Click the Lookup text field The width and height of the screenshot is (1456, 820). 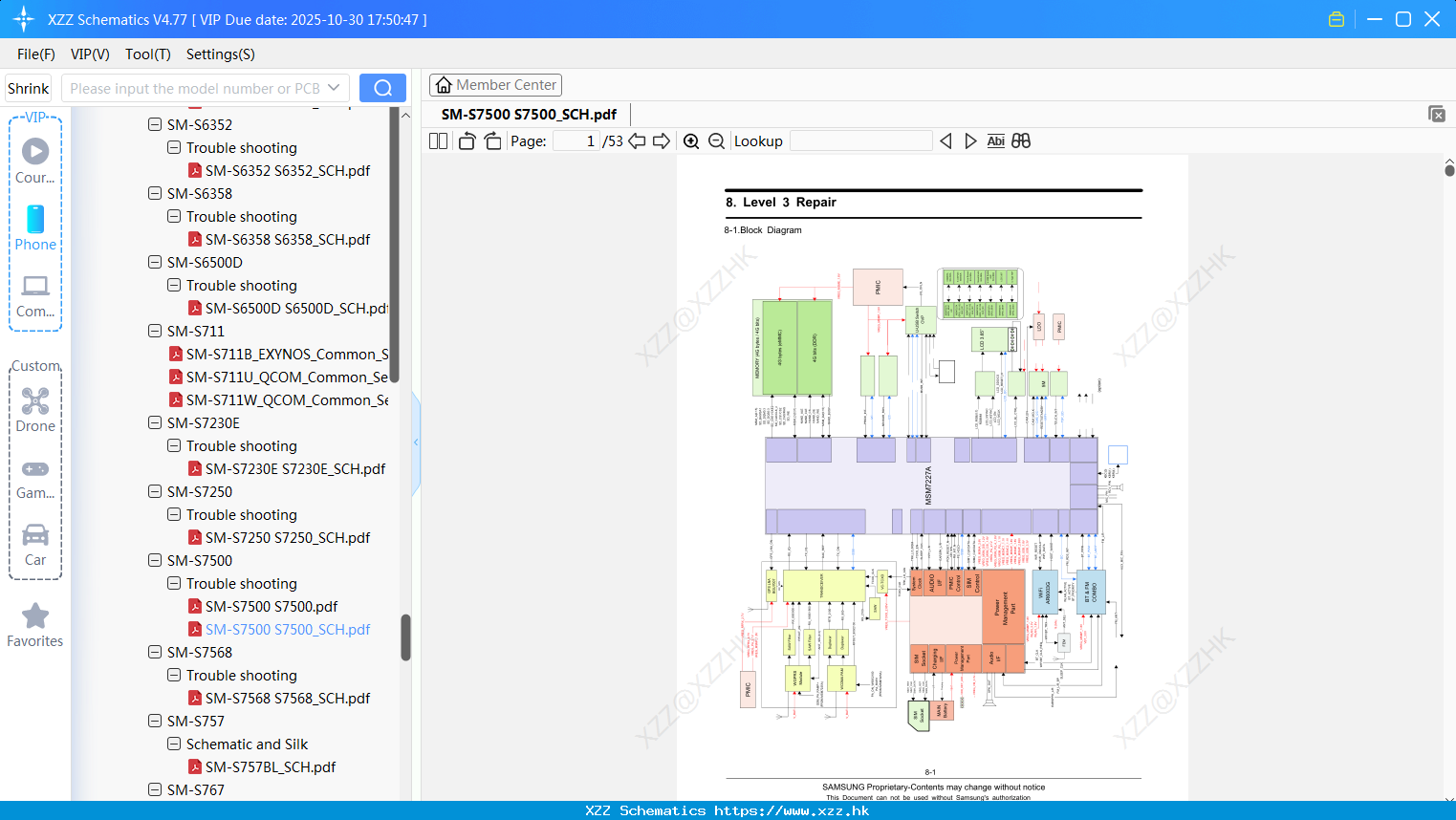pos(861,140)
